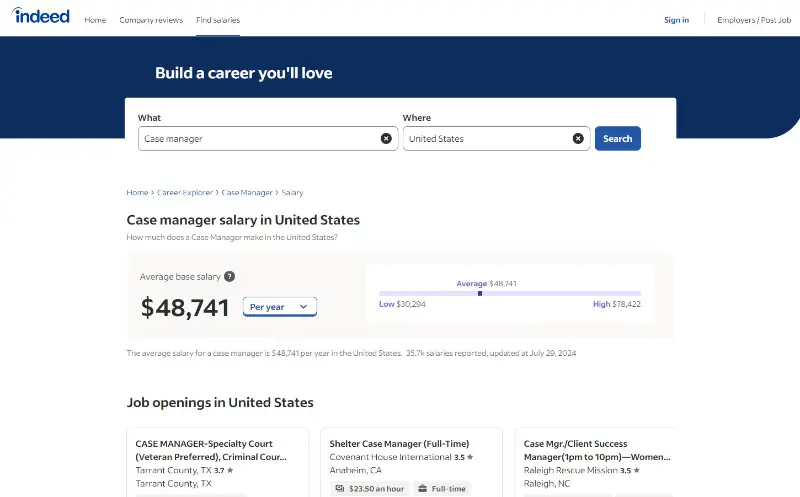Click the Raleigh Rescue Mission company name
The height and width of the screenshot is (497, 800).
point(570,470)
